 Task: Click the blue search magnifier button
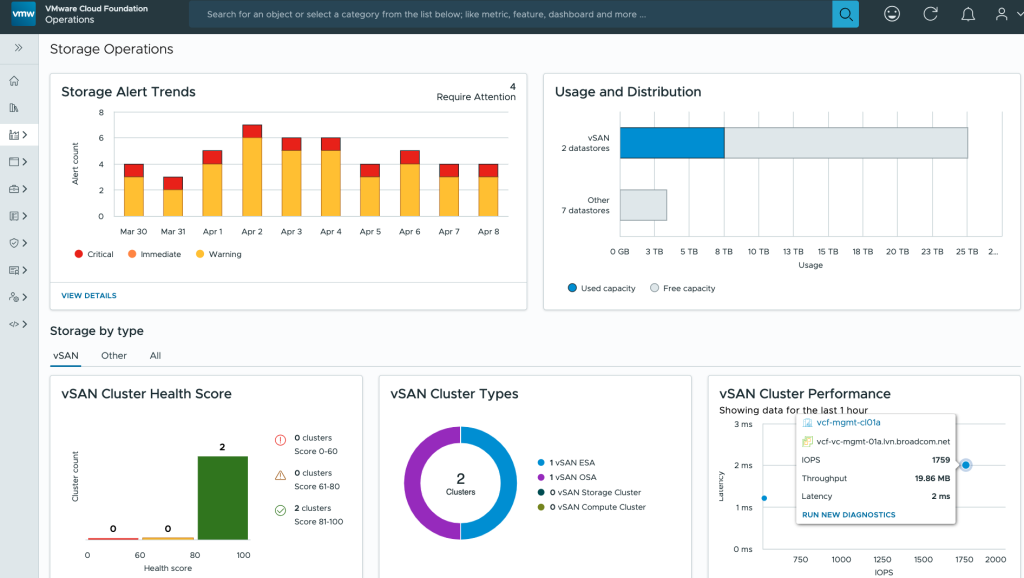pos(845,15)
